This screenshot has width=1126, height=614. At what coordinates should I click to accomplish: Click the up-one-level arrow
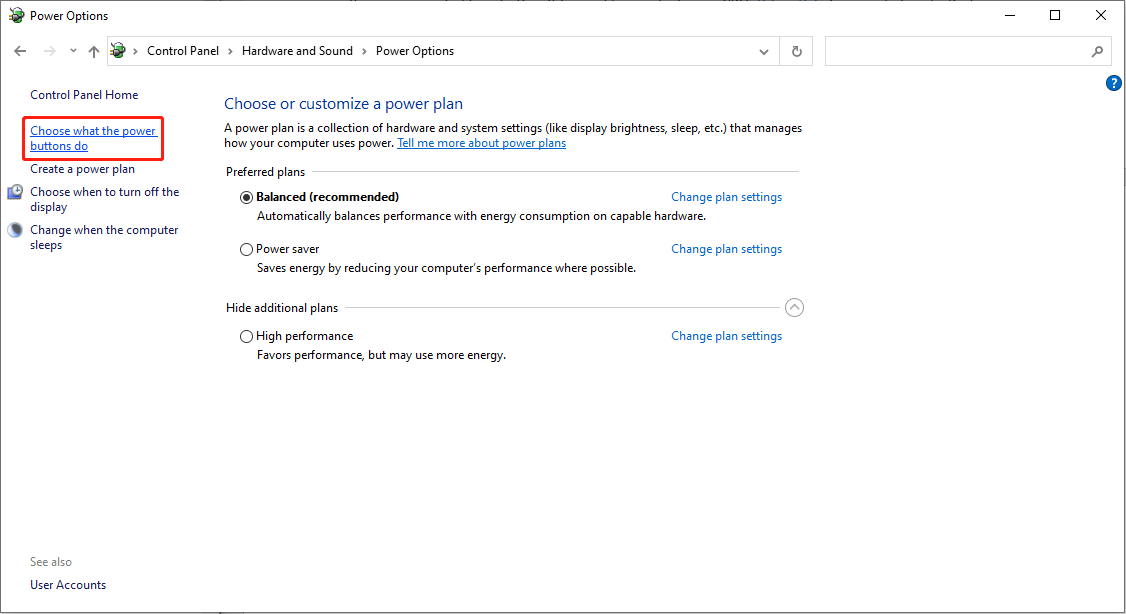93,50
